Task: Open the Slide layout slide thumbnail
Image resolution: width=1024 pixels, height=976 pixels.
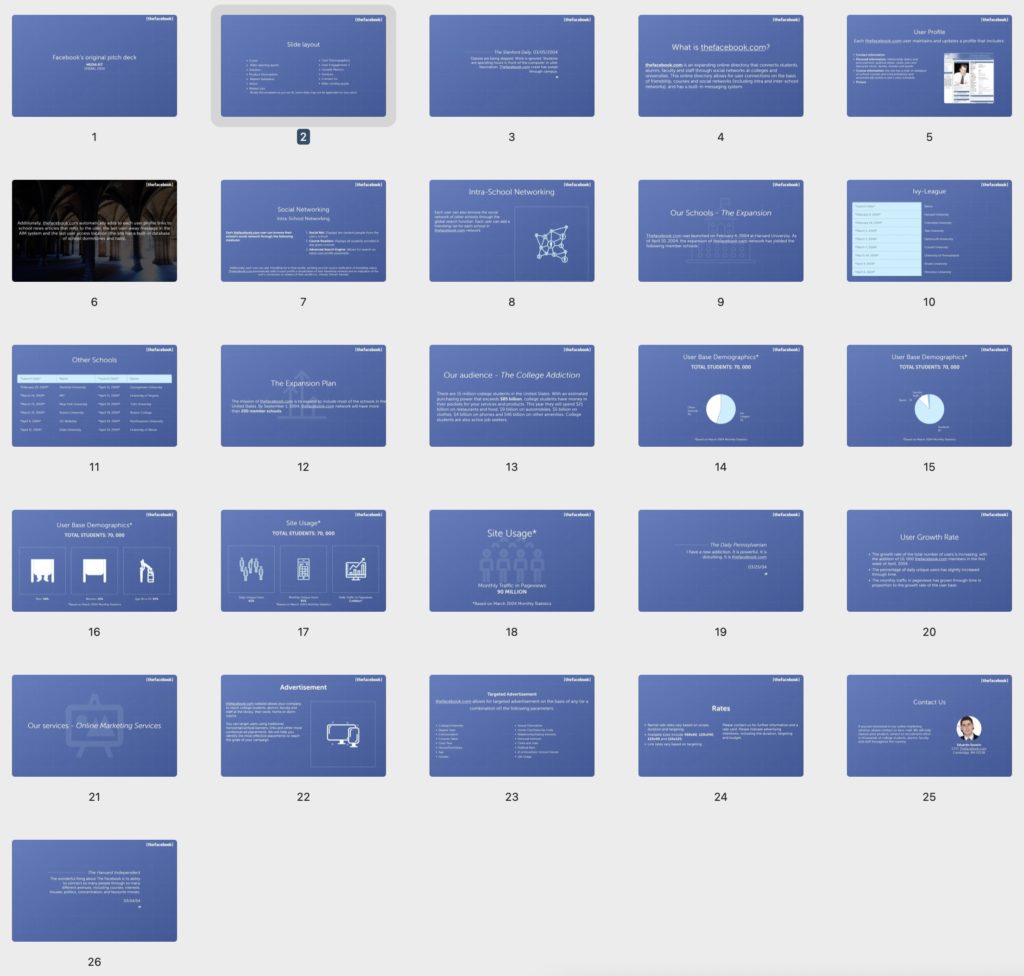Action: coord(303,66)
